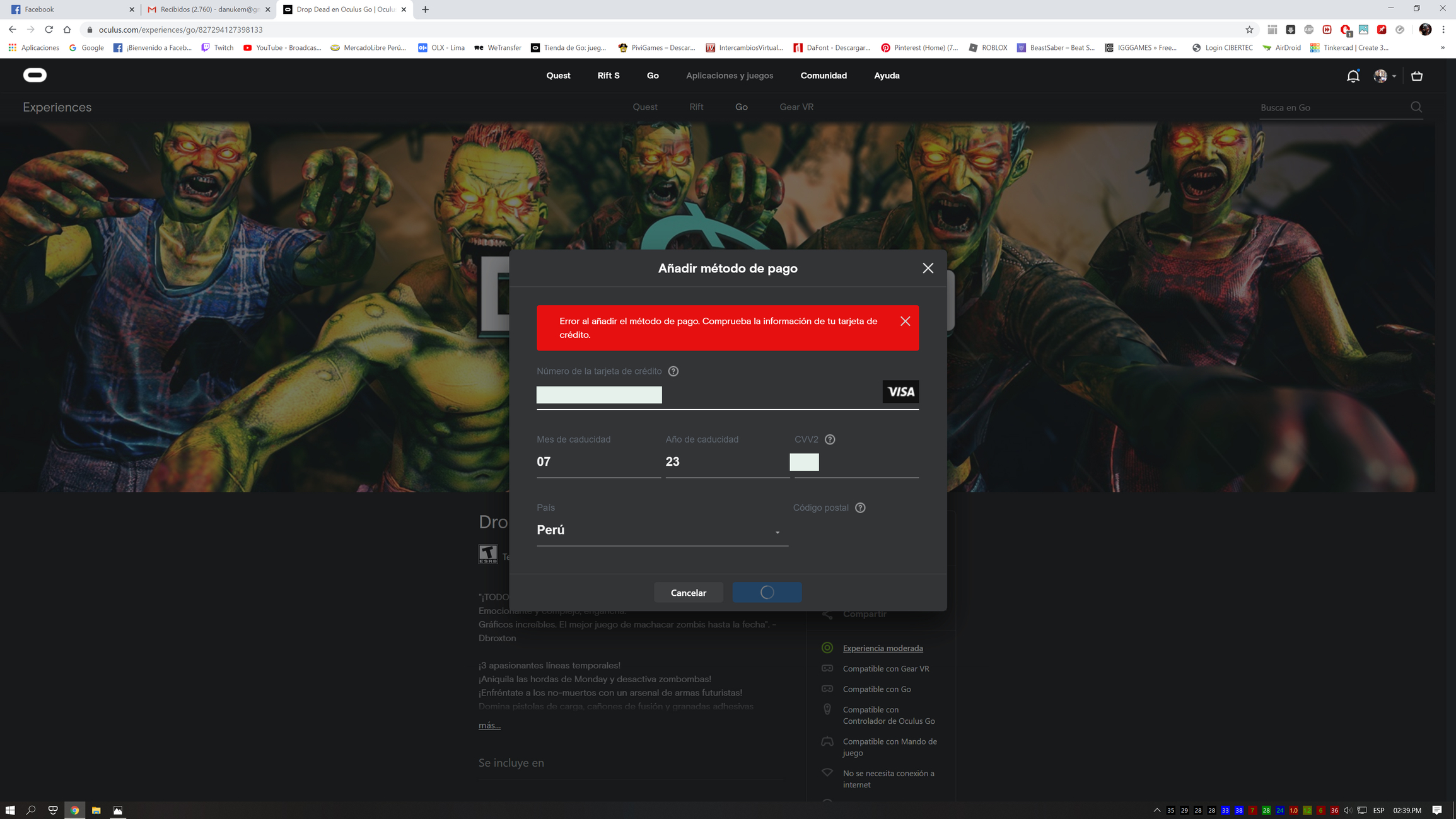
Task: Click the address bar URL
Action: click(x=180, y=30)
